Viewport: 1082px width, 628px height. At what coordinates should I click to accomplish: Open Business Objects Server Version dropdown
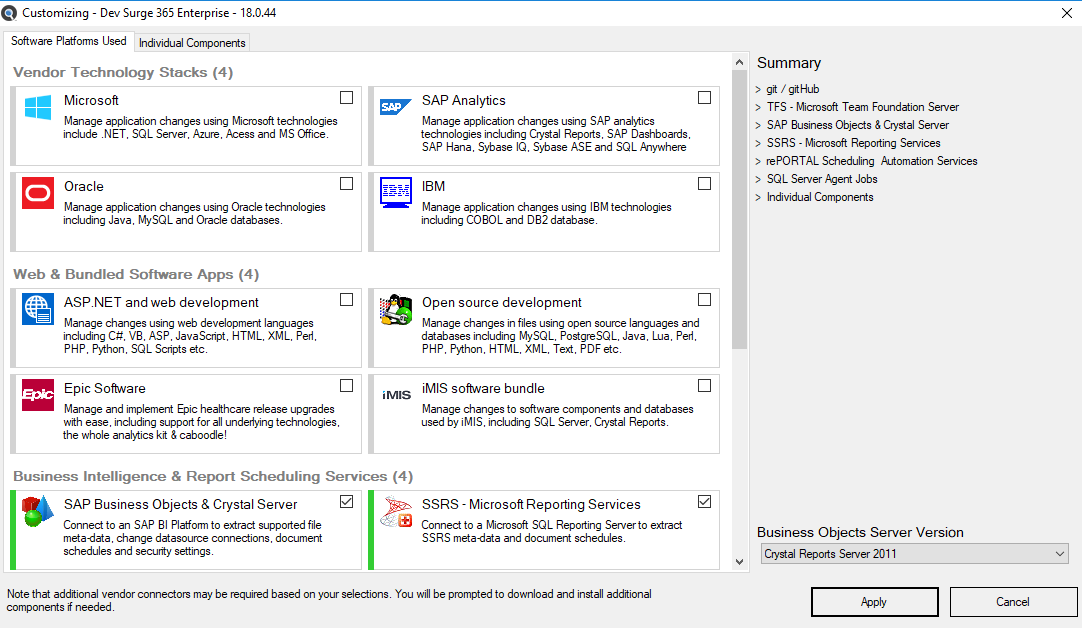915,553
